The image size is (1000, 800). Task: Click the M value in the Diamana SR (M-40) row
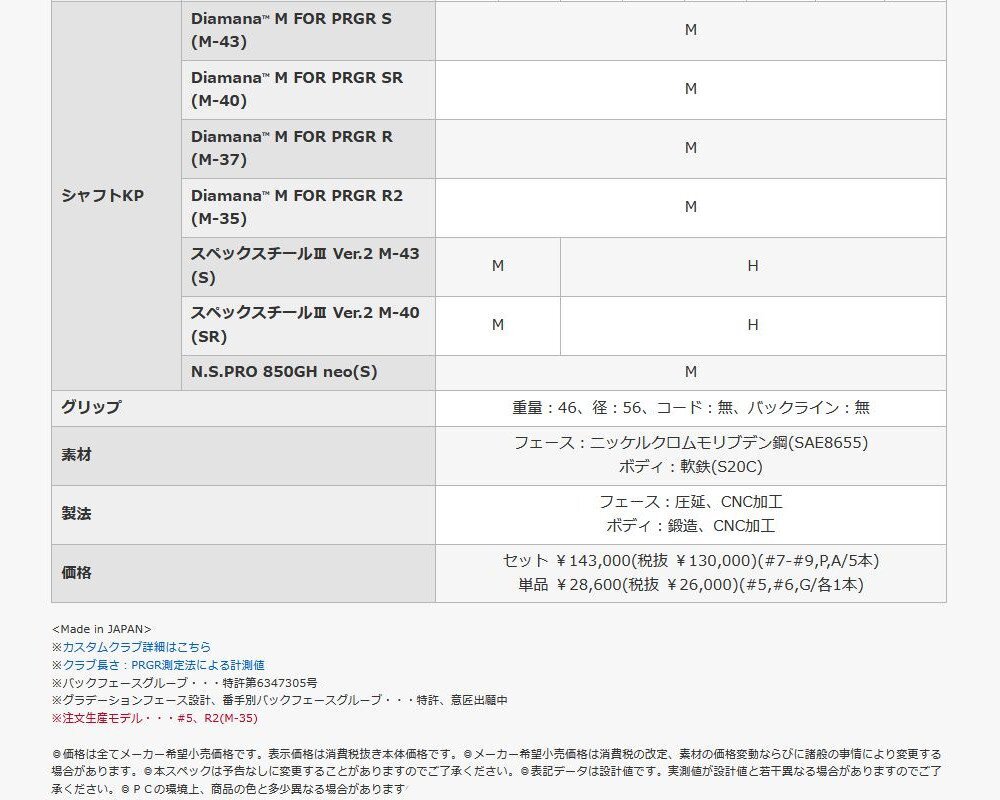point(691,89)
